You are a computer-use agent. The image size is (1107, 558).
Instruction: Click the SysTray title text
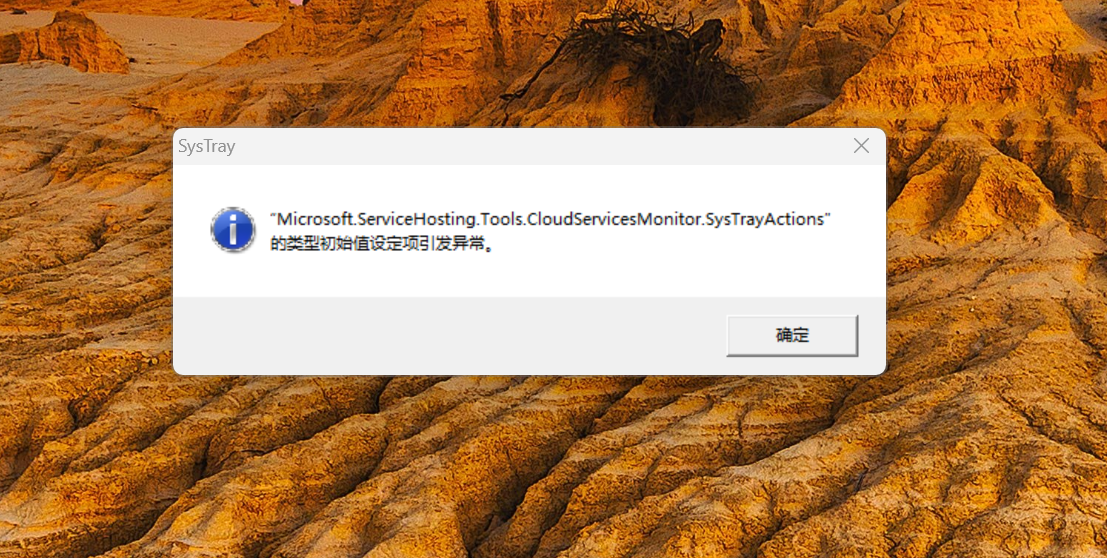point(207,147)
